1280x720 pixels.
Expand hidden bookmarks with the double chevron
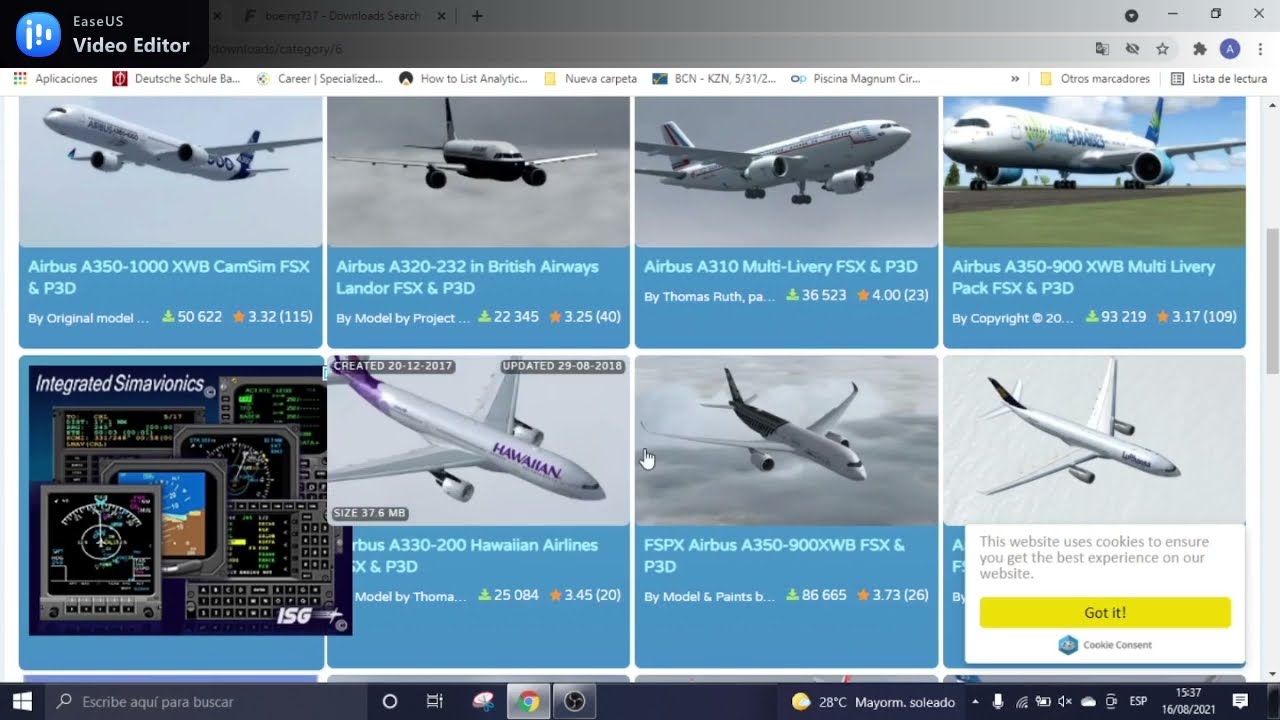(1015, 79)
